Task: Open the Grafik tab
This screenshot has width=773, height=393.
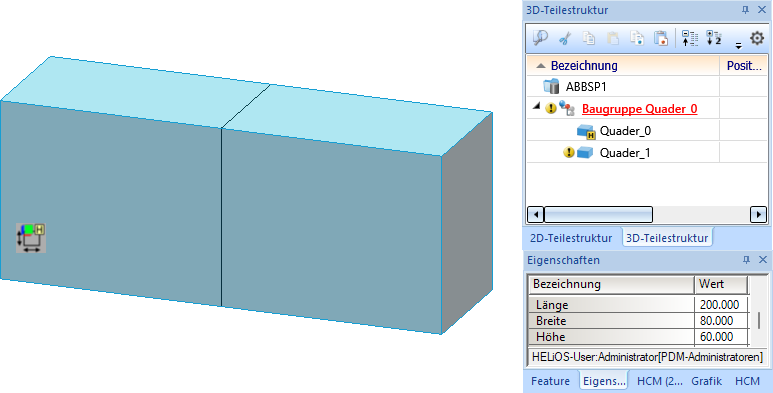Action: coord(706,381)
